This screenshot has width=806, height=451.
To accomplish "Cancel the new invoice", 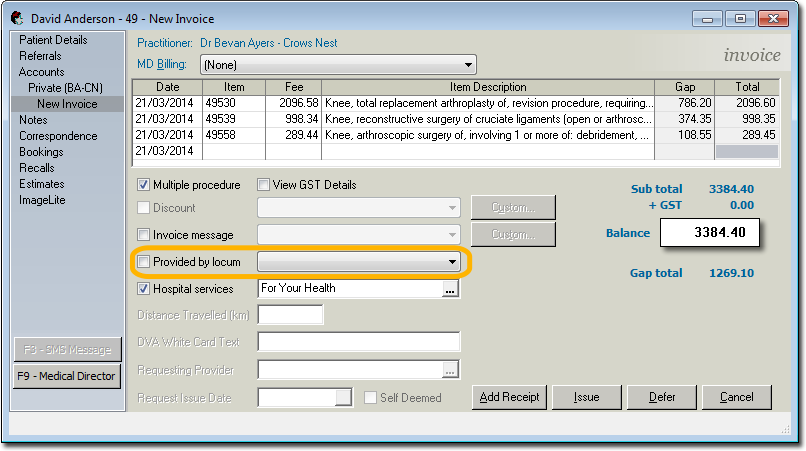I will pyautogui.click(x=736, y=397).
